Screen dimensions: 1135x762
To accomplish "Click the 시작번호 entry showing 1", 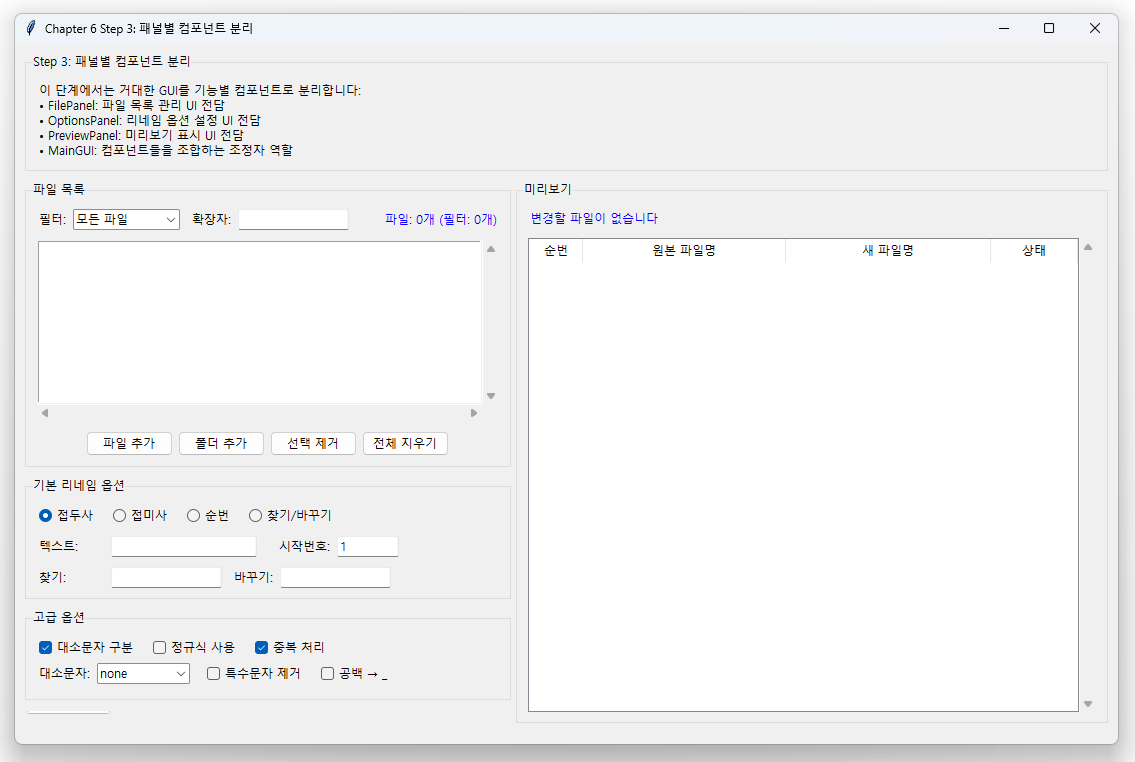I will point(367,546).
